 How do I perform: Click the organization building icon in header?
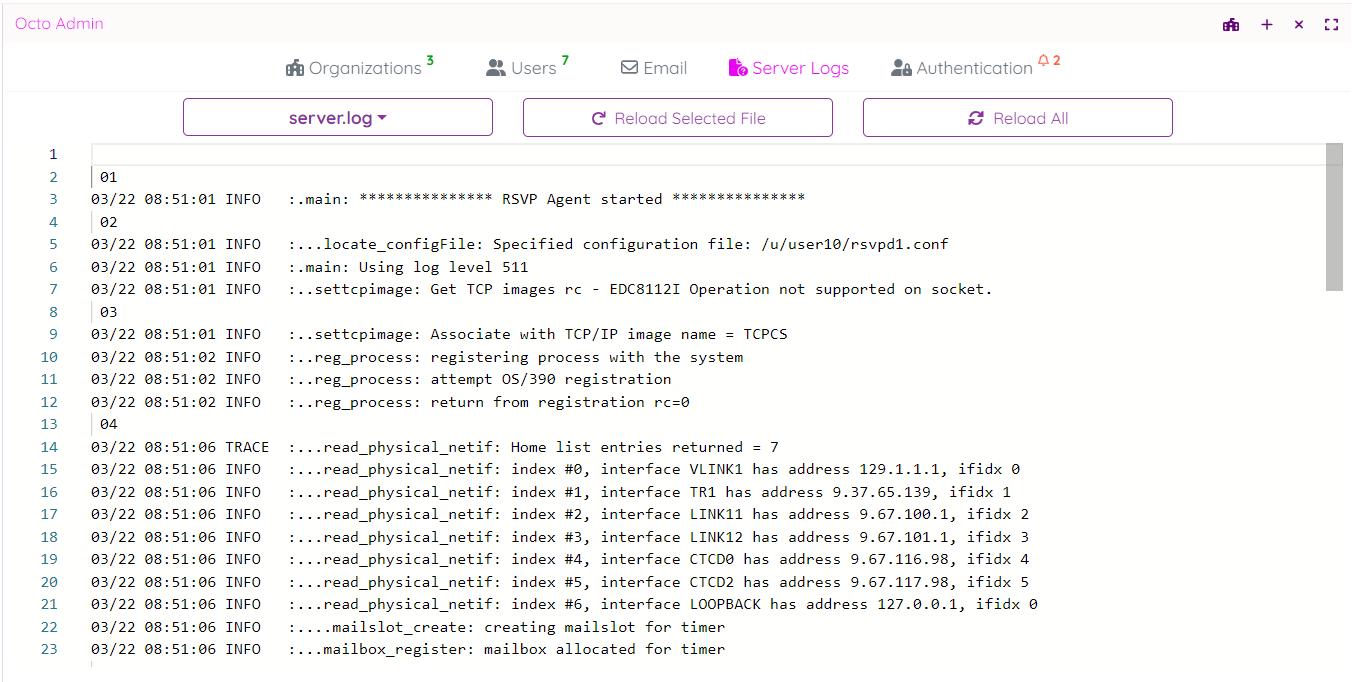click(x=1231, y=25)
